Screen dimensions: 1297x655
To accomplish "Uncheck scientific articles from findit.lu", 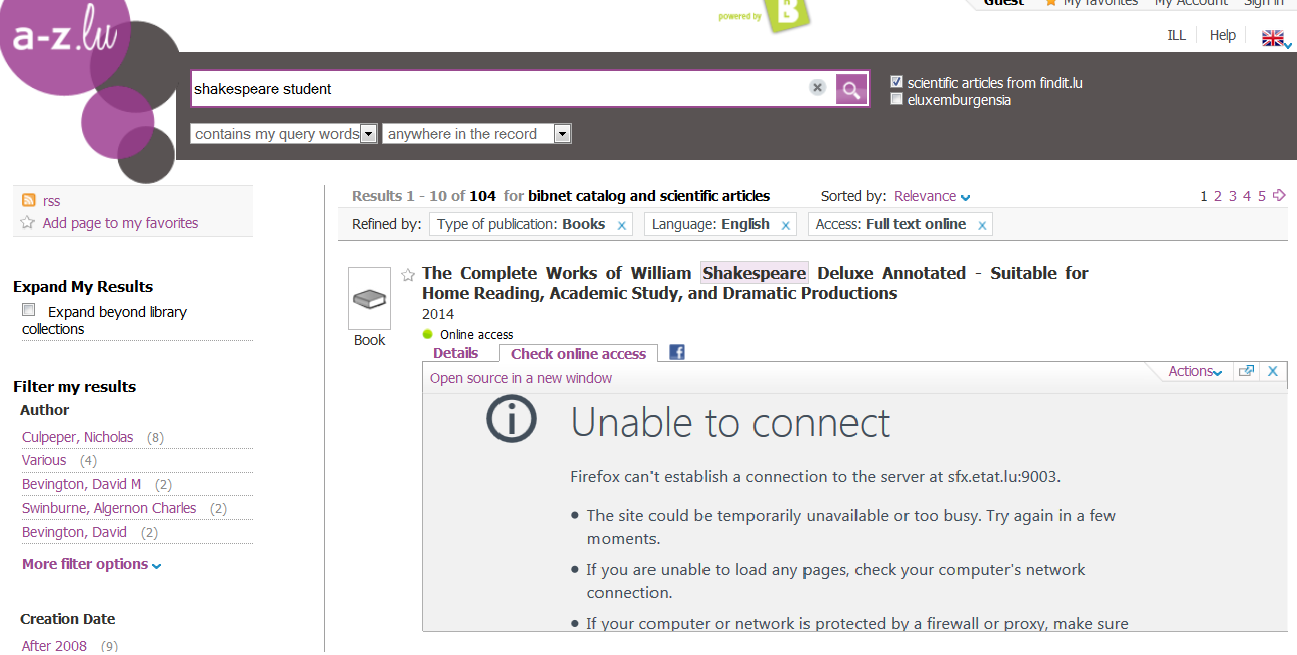I will click(897, 82).
